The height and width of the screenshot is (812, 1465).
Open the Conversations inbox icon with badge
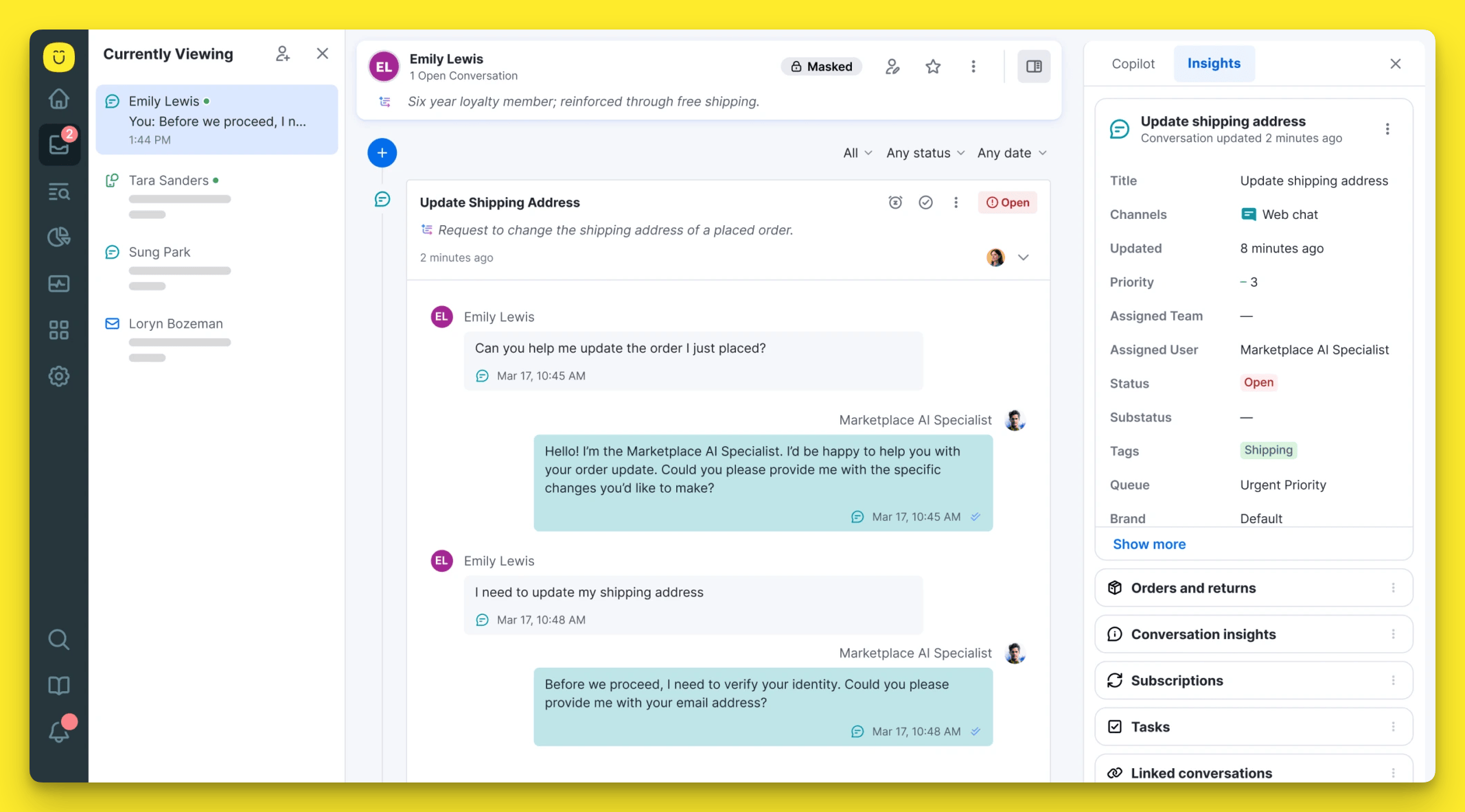(59, 145)
